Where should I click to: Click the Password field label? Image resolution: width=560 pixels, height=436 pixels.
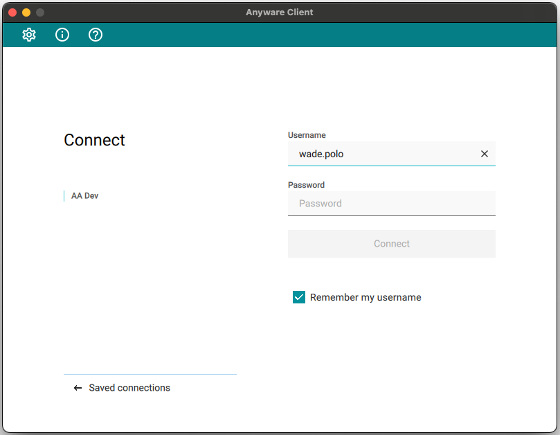tap(306, 185)
